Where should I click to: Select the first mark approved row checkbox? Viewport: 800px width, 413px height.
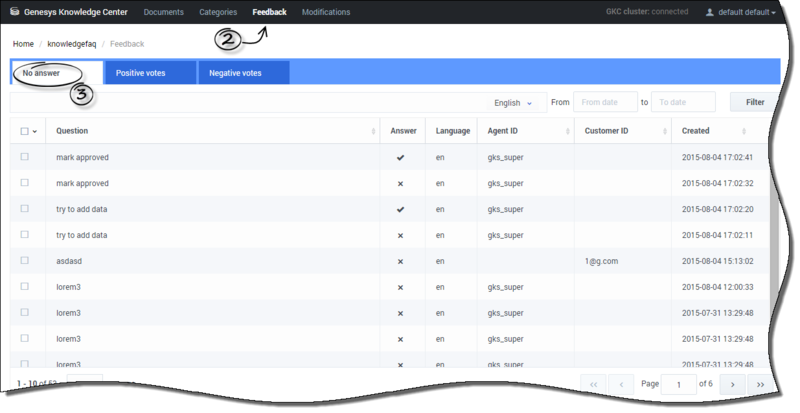(25, 157)
